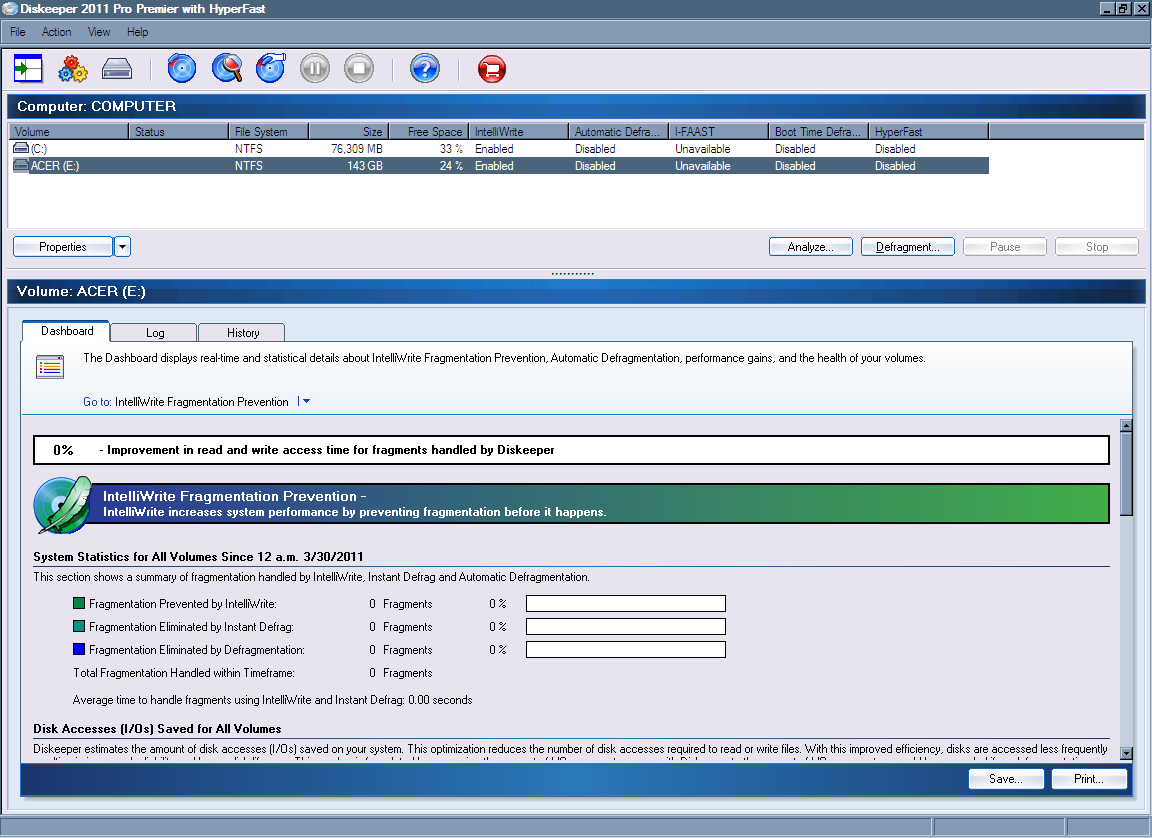Click the dashboard scrollbar down arrow
This screenshot has width=1152, height=838.
click(x=1126, y=753)
